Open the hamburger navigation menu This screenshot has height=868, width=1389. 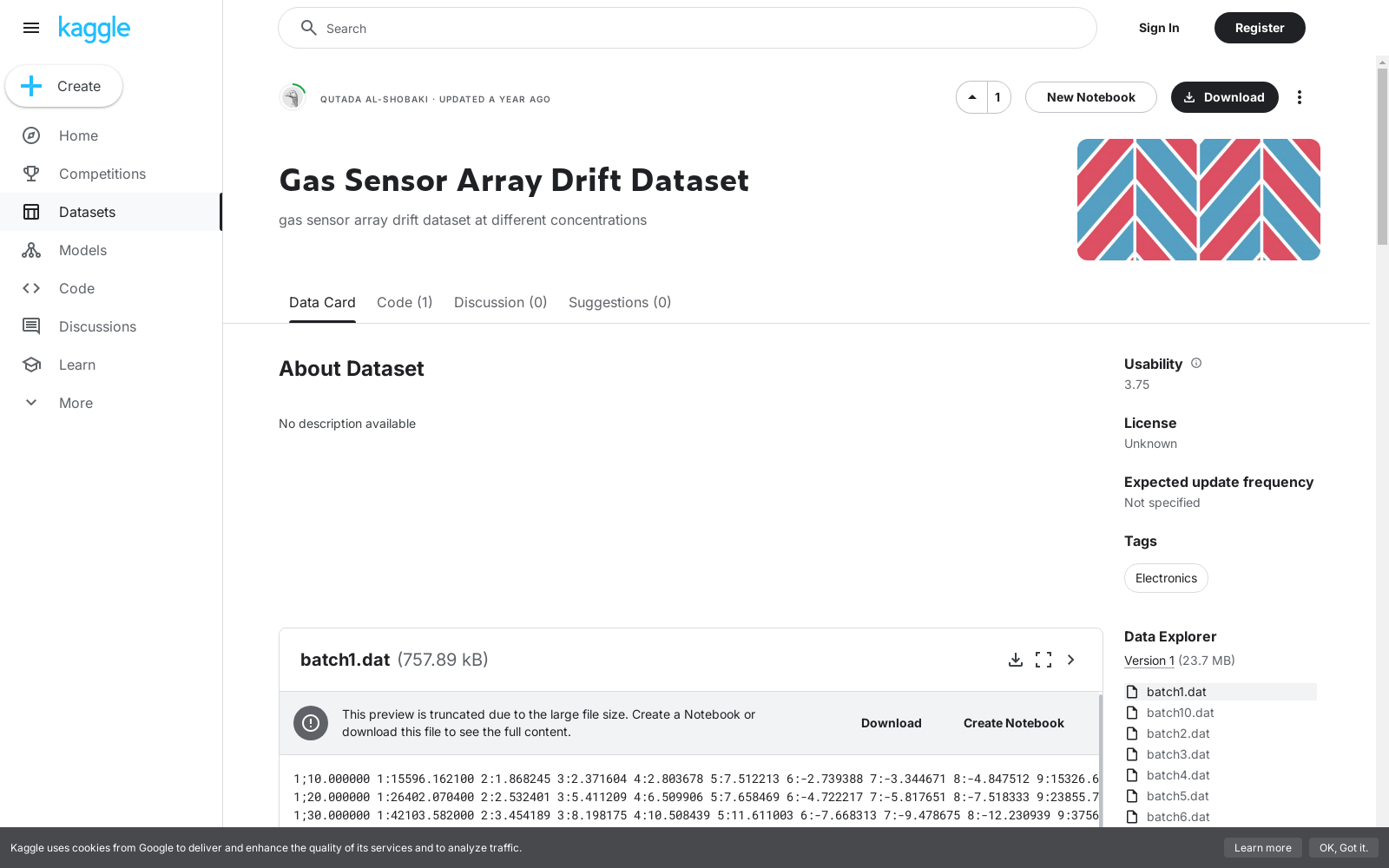(31, 28)
